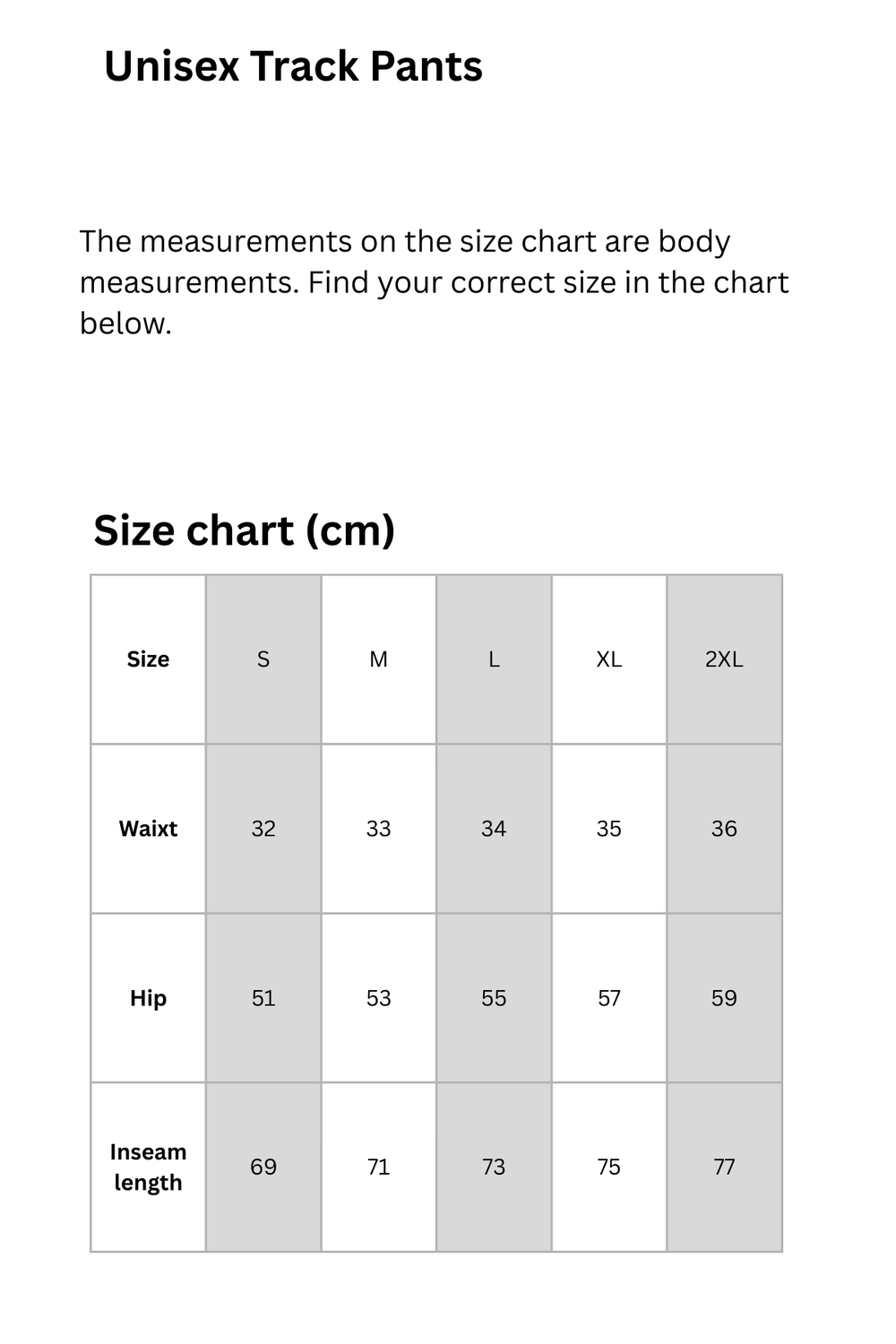The width and height of the screenshot is (896, 1344).
Task: Click the Inseam length row label
Action: pyautogui.click(x=148, y=1167)
